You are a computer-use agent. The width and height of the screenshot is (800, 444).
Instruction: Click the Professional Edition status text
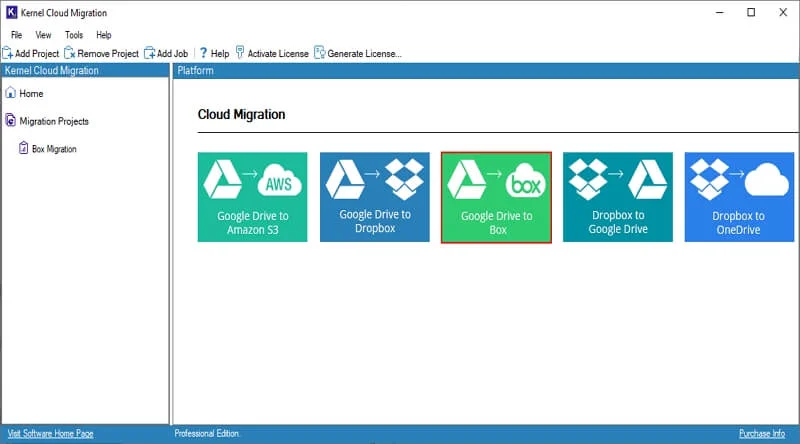click(x=207, y=433)
